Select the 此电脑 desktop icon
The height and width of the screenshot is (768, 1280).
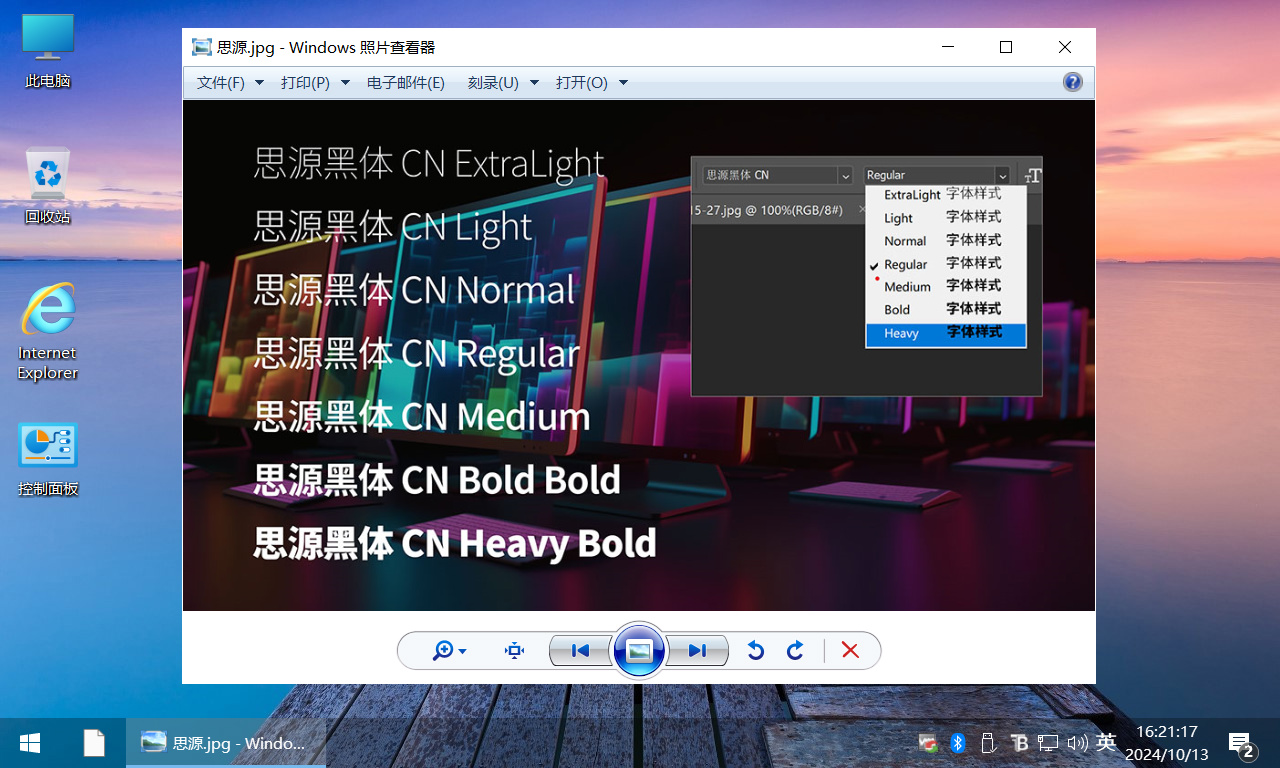(48, 52)
